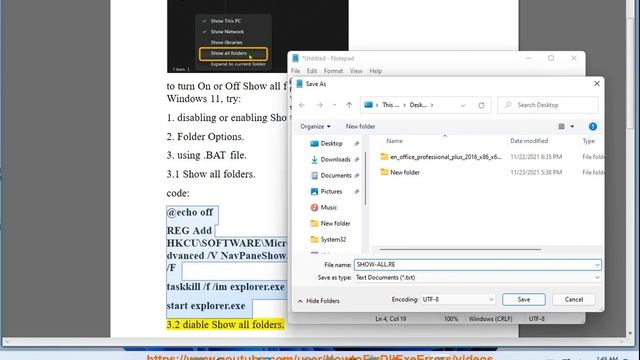Click Windows (CRLF) in Notepad status bar
The width and height of the screenshot is (640, 360).
pyautogui.click(x=490, y=319)
